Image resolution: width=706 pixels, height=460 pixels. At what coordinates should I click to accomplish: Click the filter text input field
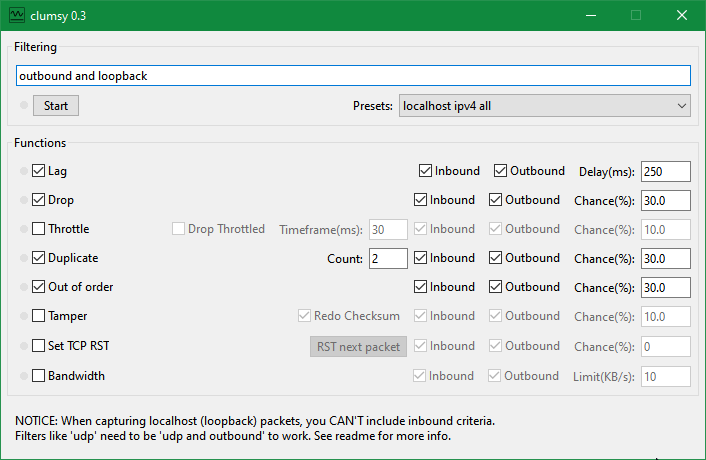353,76
